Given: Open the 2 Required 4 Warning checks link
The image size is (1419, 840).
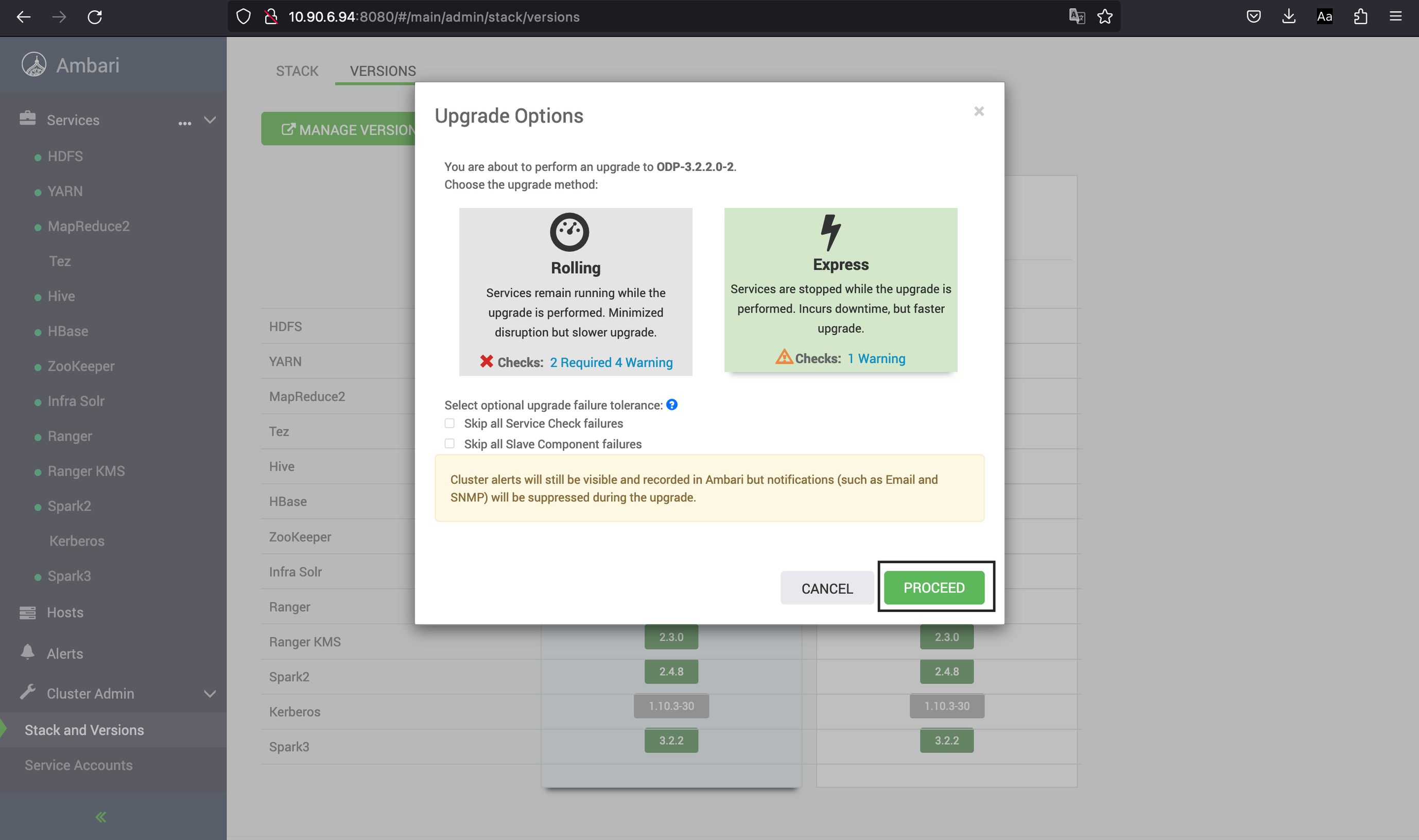Looking at the screenshot, I should [612, 362].
